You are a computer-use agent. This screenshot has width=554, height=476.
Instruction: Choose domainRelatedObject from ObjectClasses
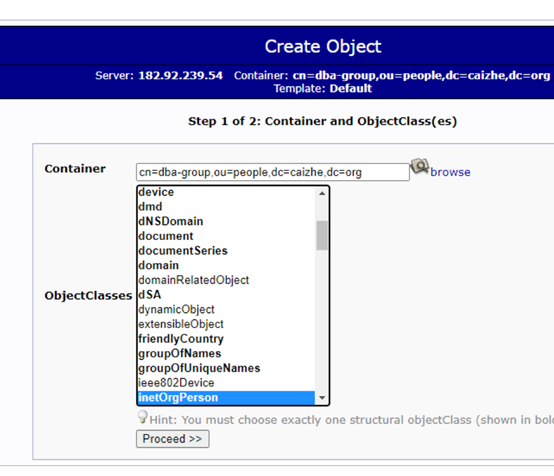tap(226, 280)
